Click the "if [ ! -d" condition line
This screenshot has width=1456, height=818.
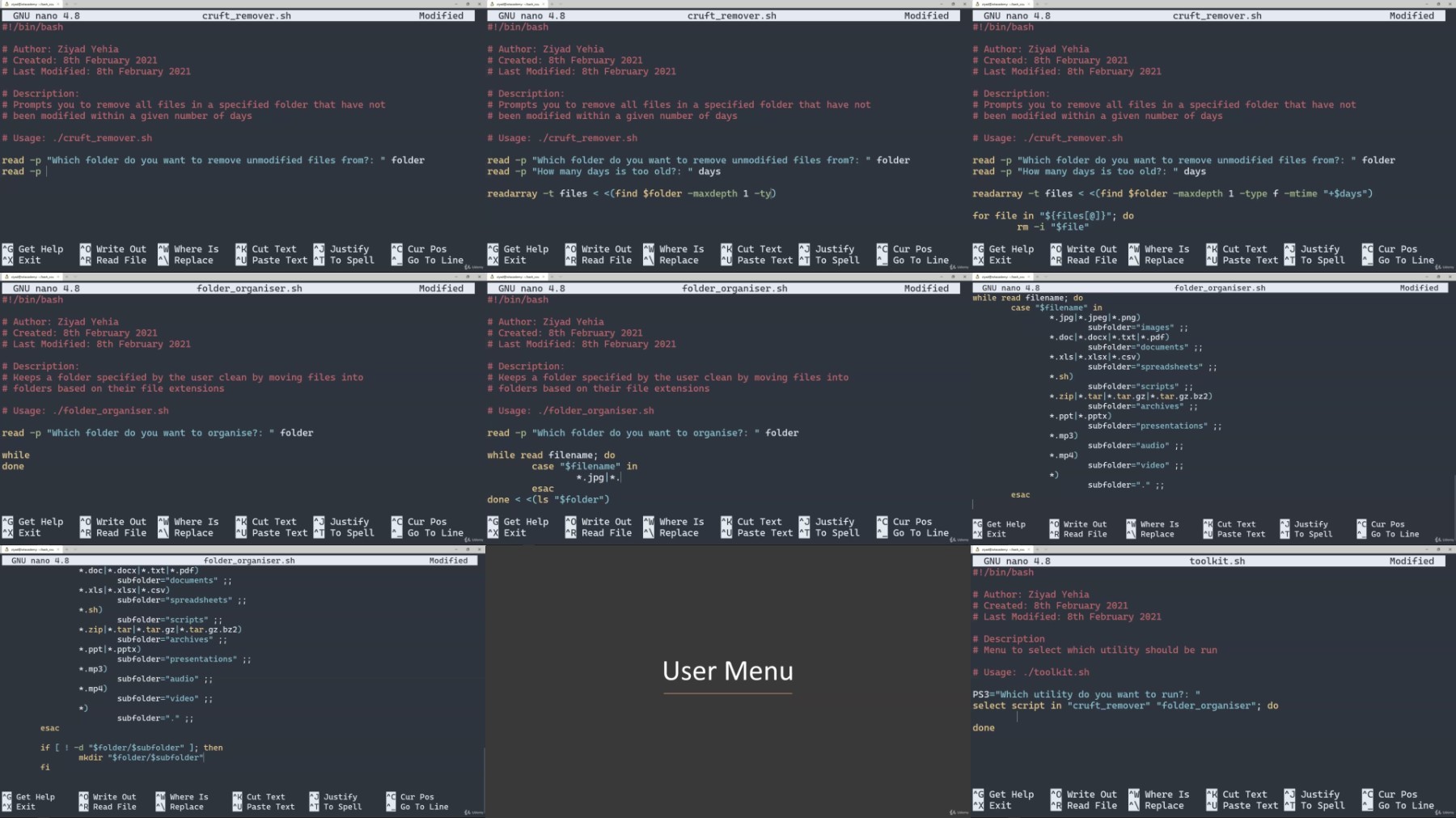point(131,748)
